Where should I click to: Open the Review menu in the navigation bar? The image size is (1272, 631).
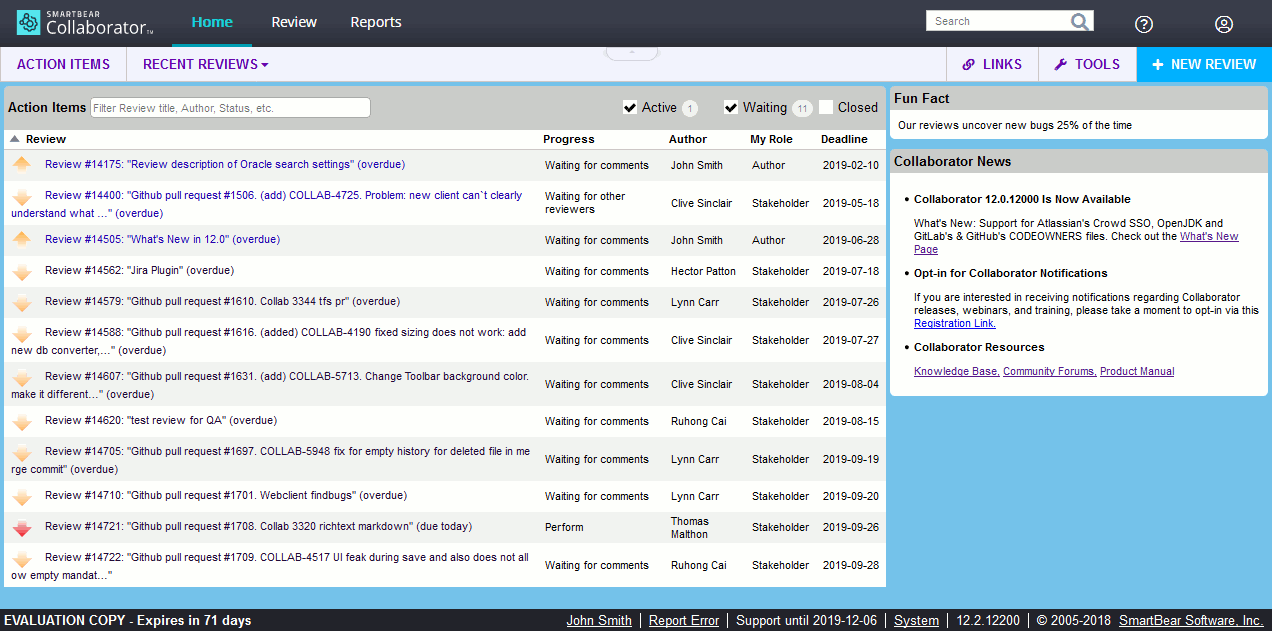tap(293, 22)
